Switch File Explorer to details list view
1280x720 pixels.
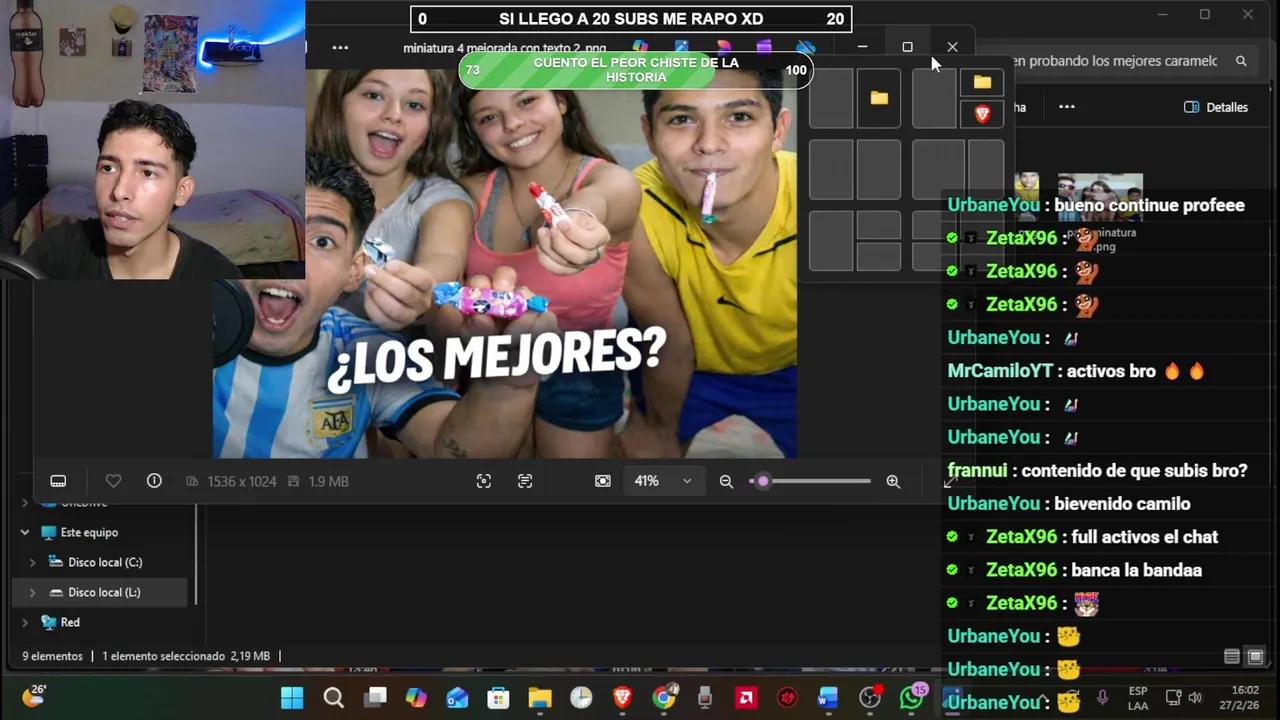click(1232, 657)
